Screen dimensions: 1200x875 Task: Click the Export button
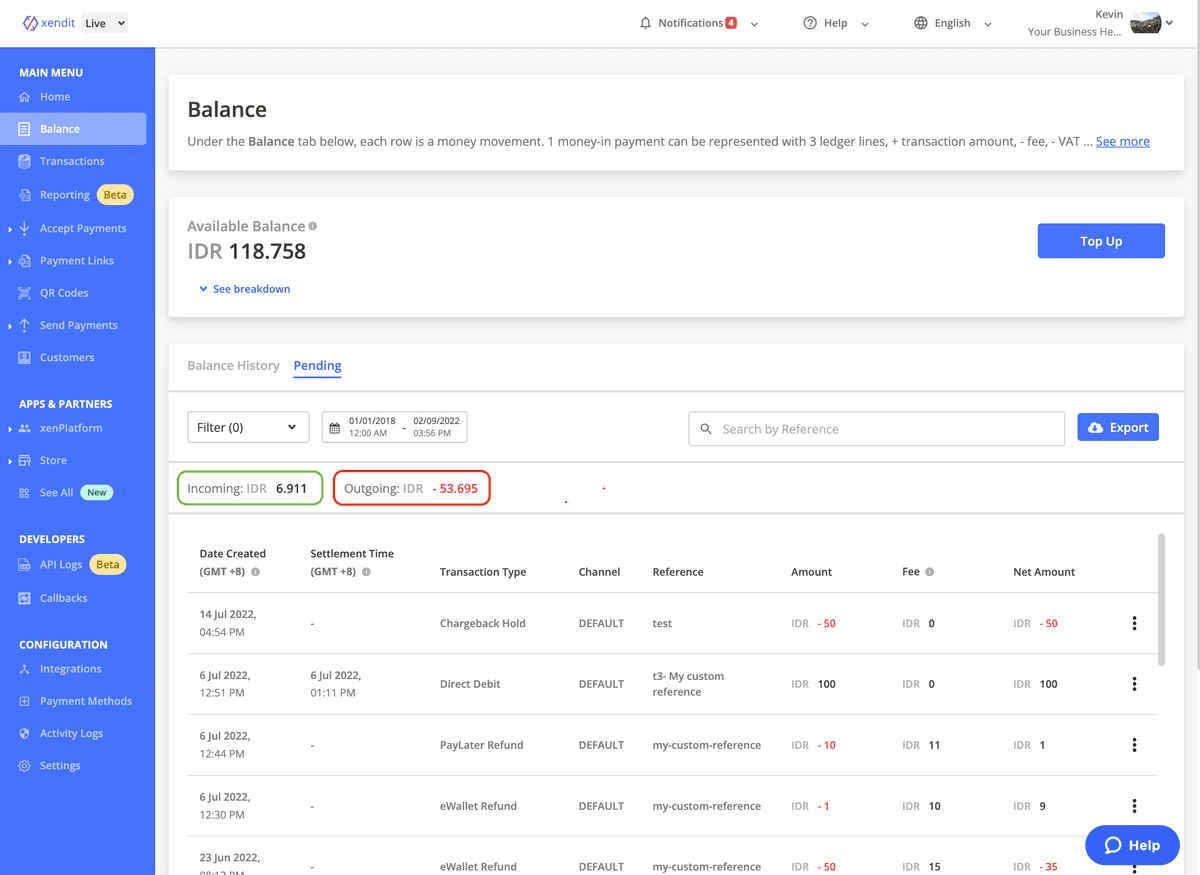point(1117,427)
